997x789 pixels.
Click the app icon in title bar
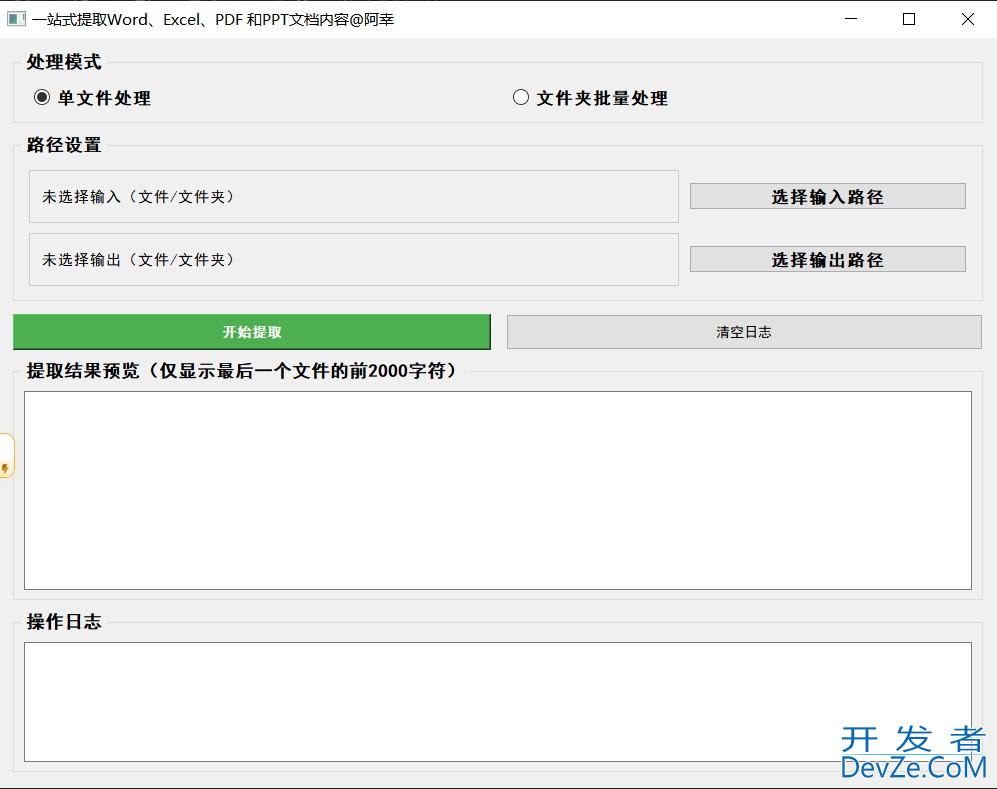click(16, 19)
